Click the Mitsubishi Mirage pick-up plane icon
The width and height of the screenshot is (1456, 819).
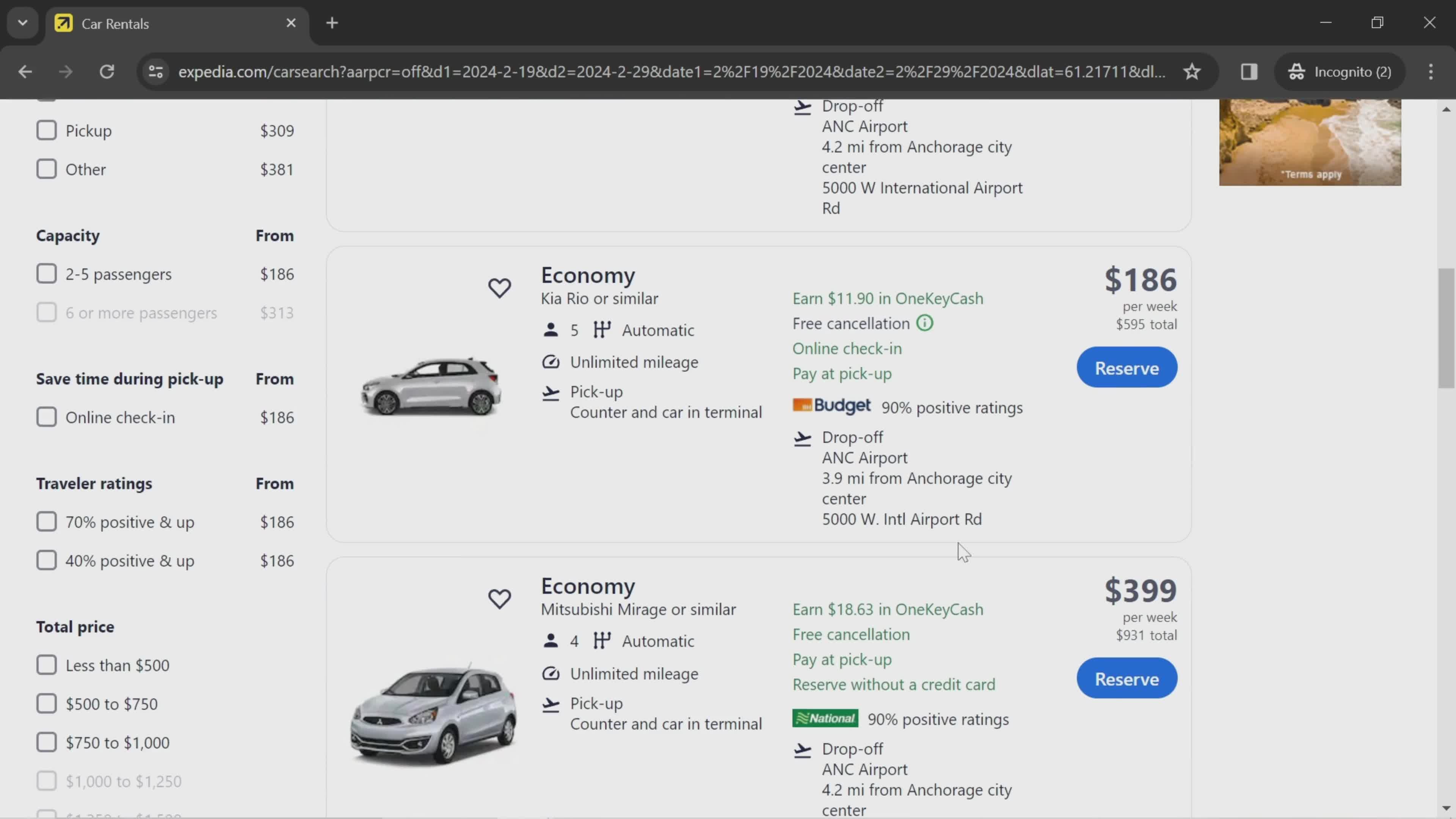[x=550, y=705]
